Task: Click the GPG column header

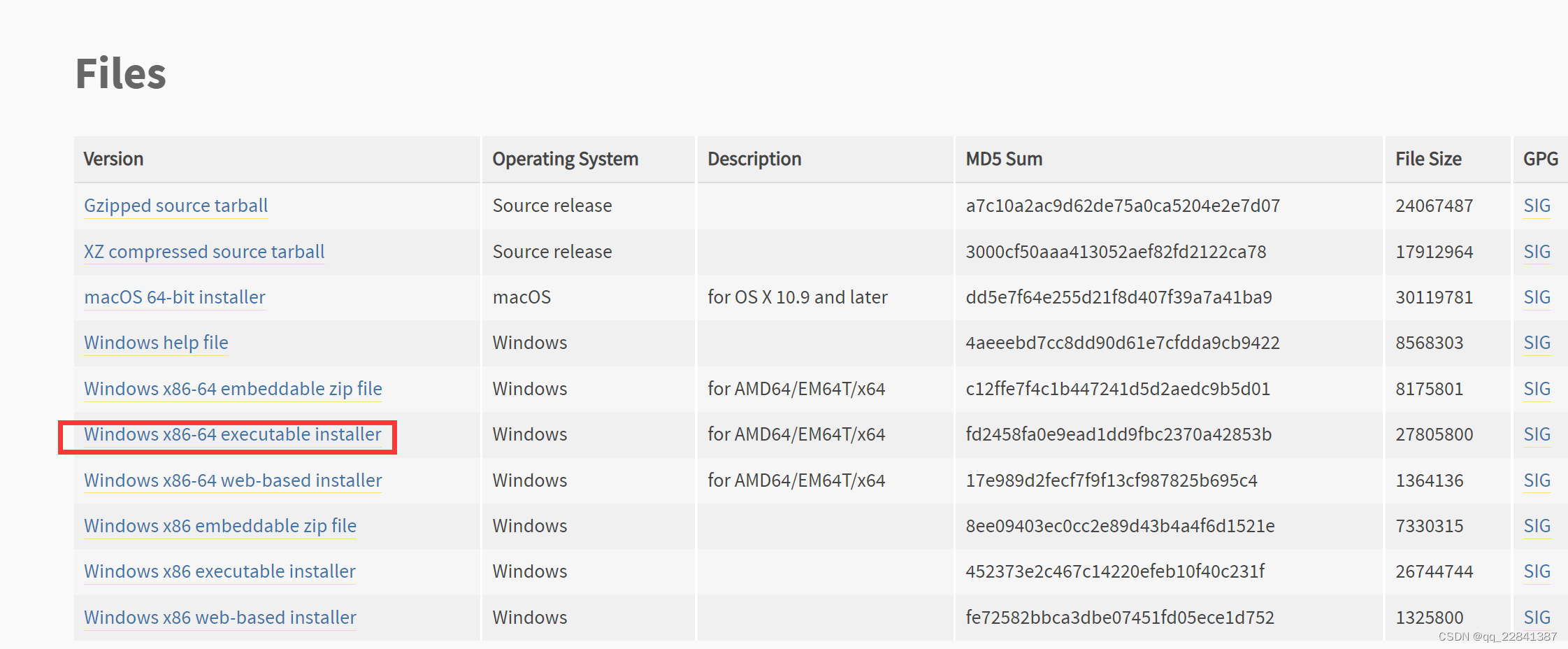Action: [x=1540, y=159]
